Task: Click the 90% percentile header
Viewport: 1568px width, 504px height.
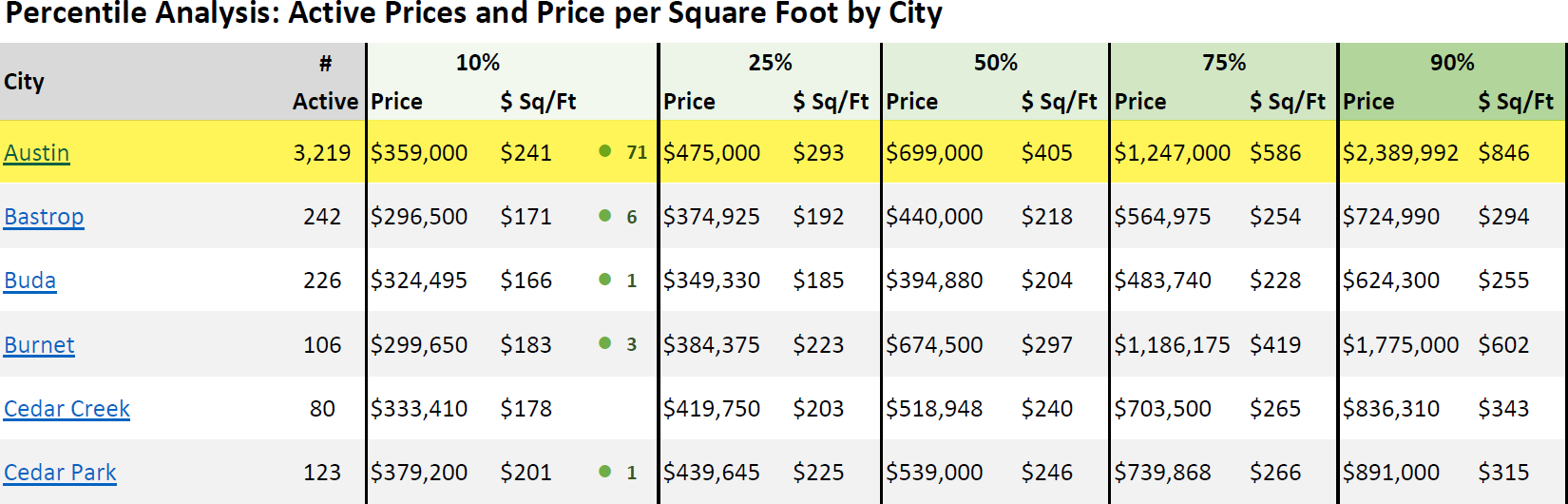Action: coord(1452,63)
